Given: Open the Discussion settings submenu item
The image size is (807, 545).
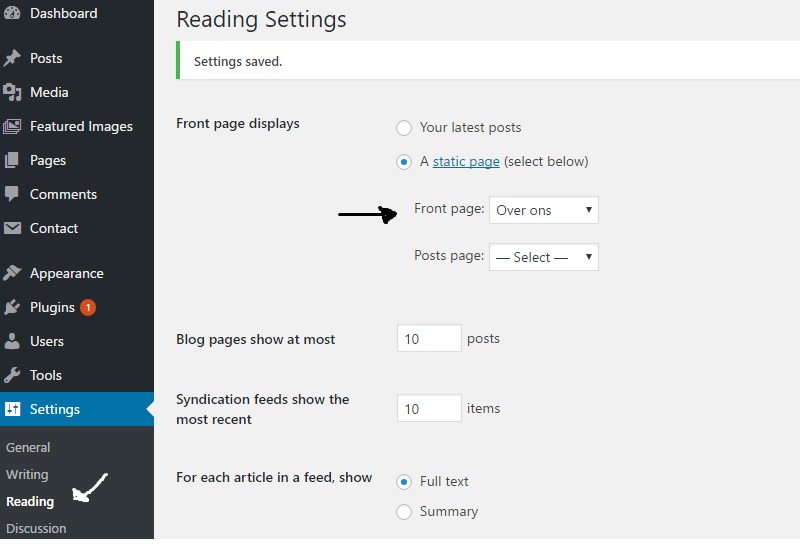Looking at the screenshot, I should (x=36, y=529).
